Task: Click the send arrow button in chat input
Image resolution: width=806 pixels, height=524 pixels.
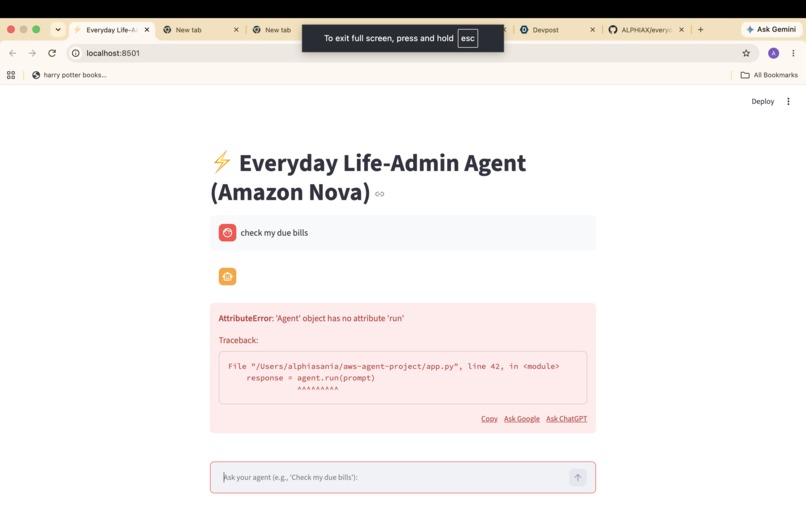Action: coord(577,477)
